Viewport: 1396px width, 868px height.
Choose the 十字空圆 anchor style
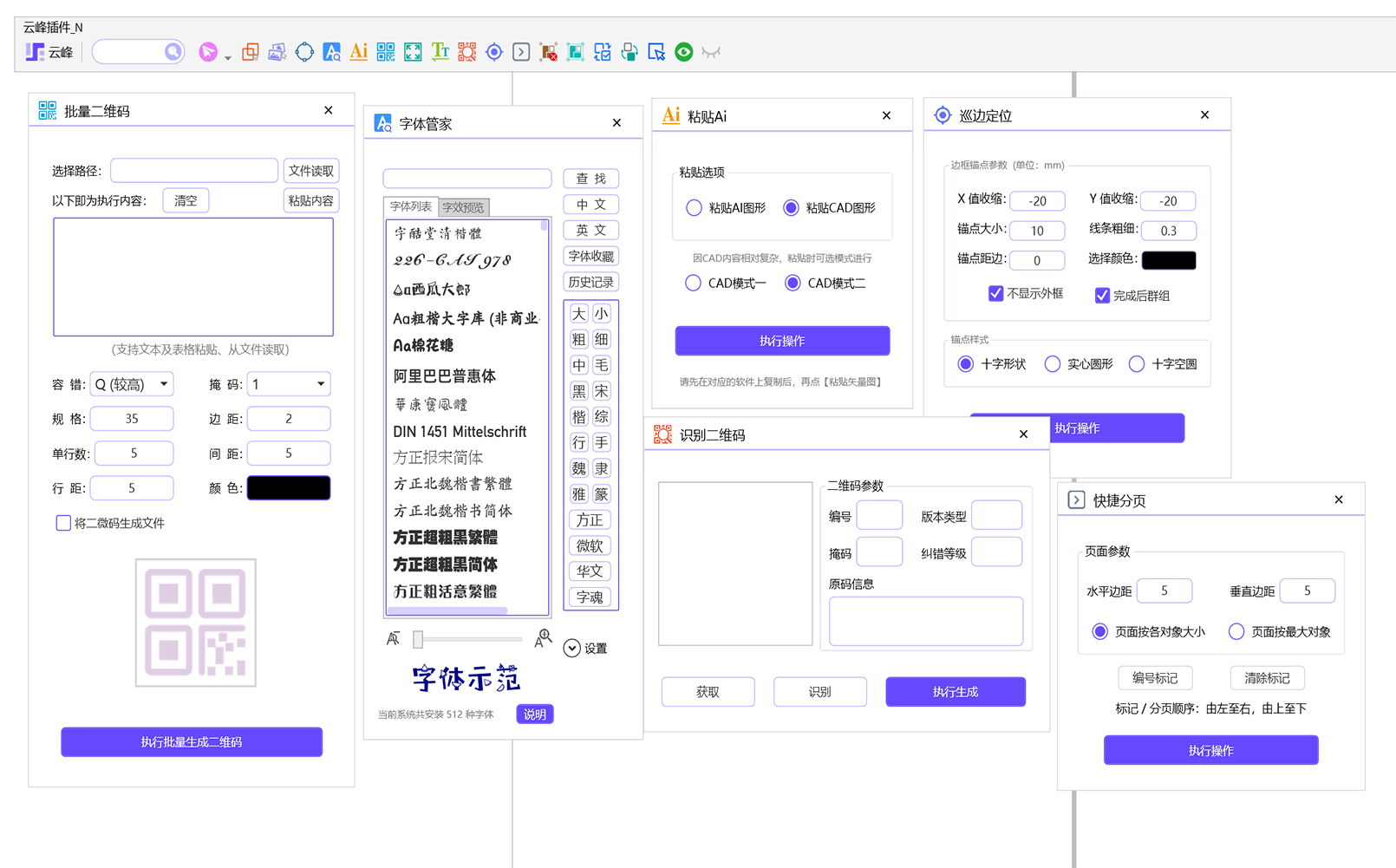point(1137,363)
